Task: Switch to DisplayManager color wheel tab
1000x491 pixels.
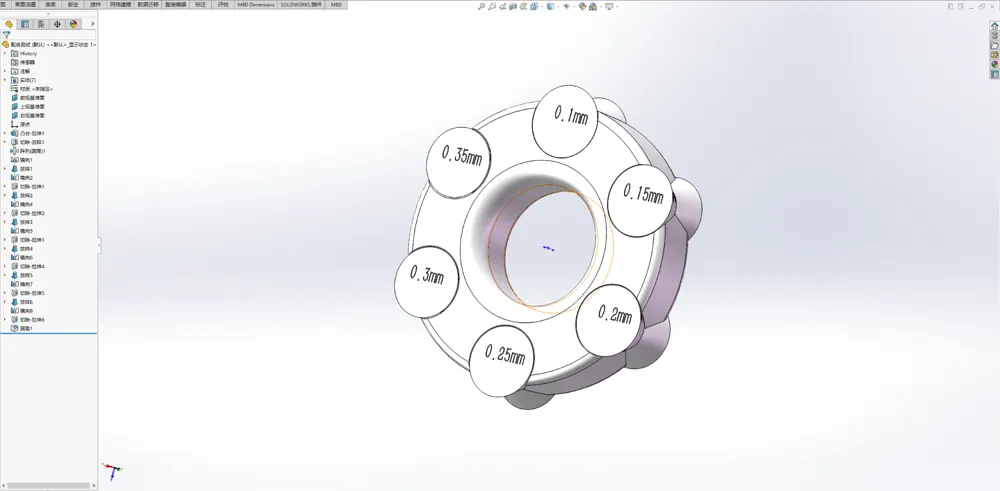Action: click(73, 24)
